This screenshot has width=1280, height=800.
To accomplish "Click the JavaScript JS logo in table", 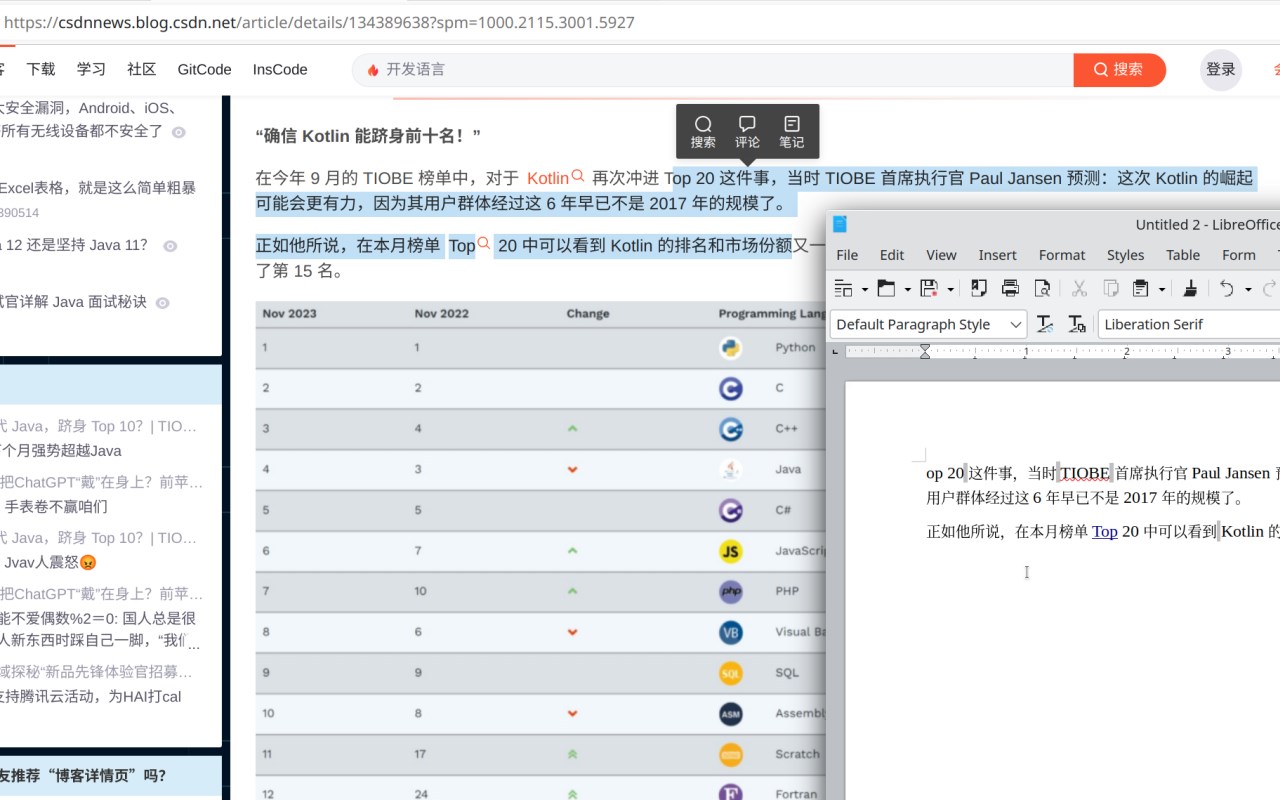I will pos(731,551).
